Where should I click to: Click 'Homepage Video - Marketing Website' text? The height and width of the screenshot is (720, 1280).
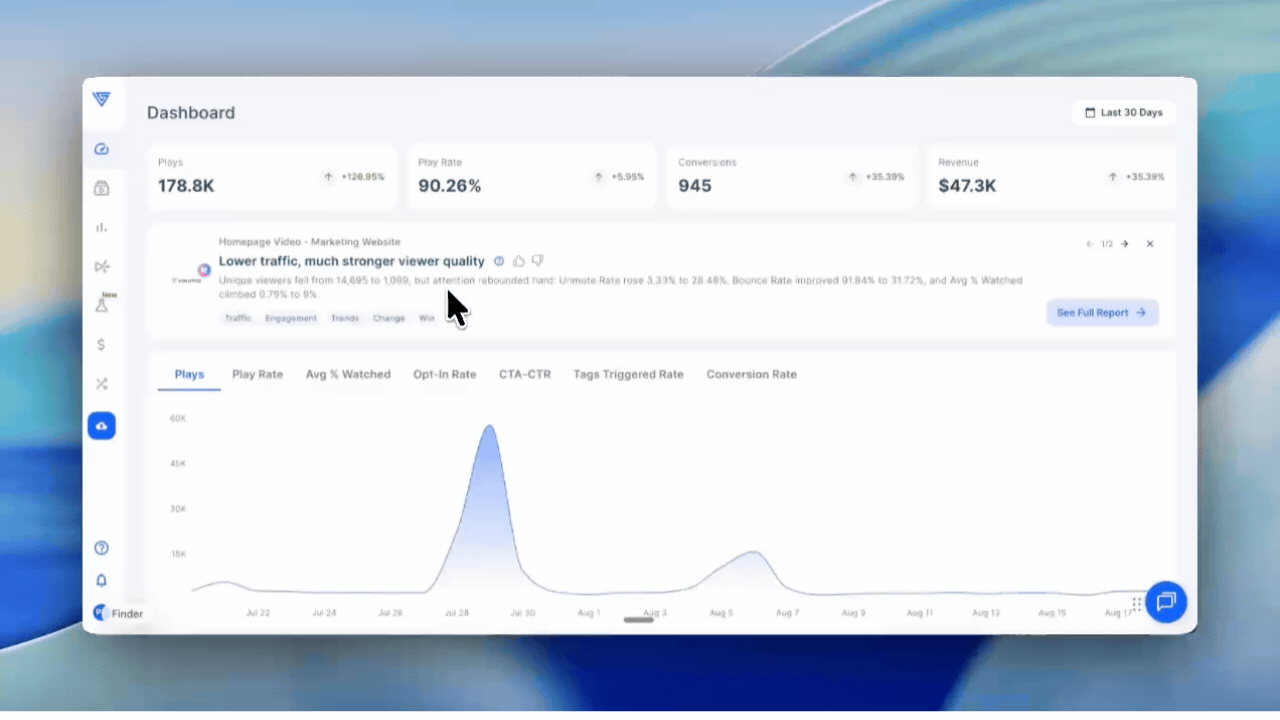(309, 242)
